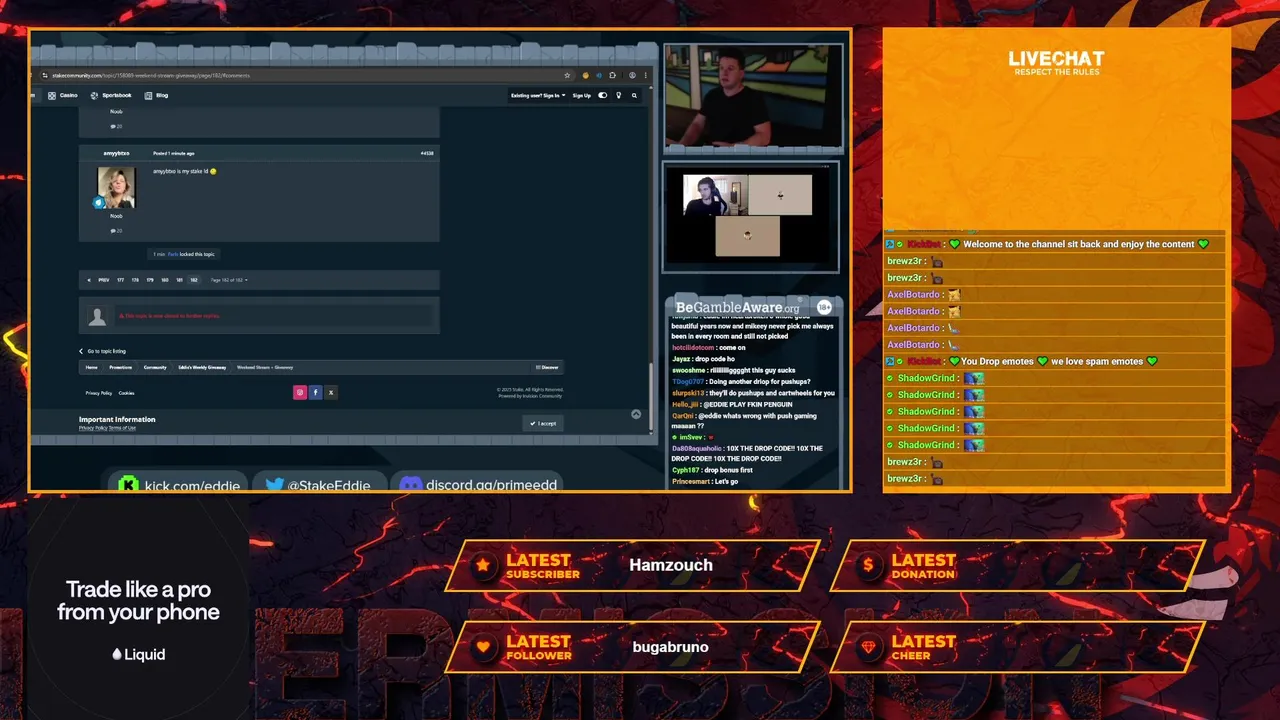Open the X social icon
1280x720 pixels.
(x=331, y=393)
